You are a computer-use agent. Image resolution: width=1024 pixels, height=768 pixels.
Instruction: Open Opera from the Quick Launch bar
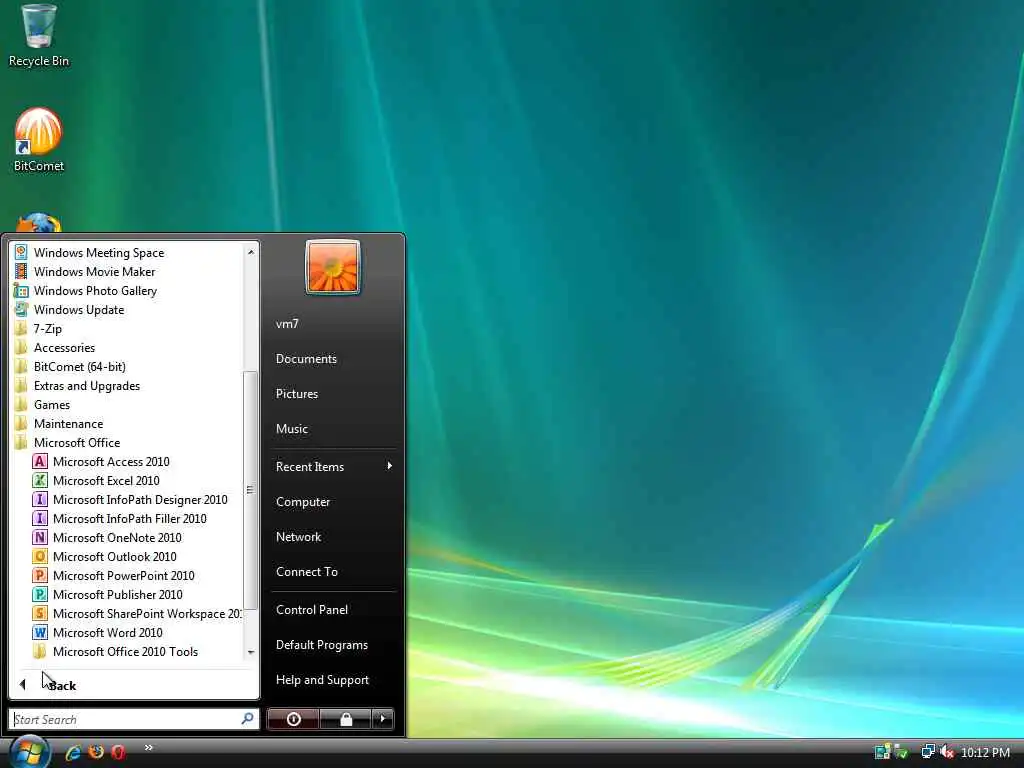coord(118,752)
